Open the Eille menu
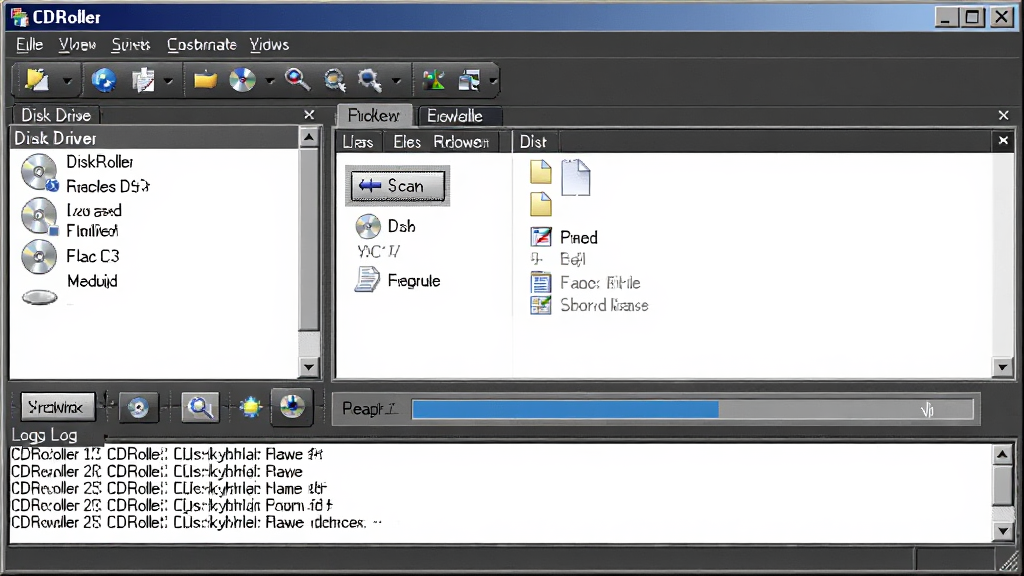Image resolution: width=1024 pixels, height=576 pixels. (29, 44)
